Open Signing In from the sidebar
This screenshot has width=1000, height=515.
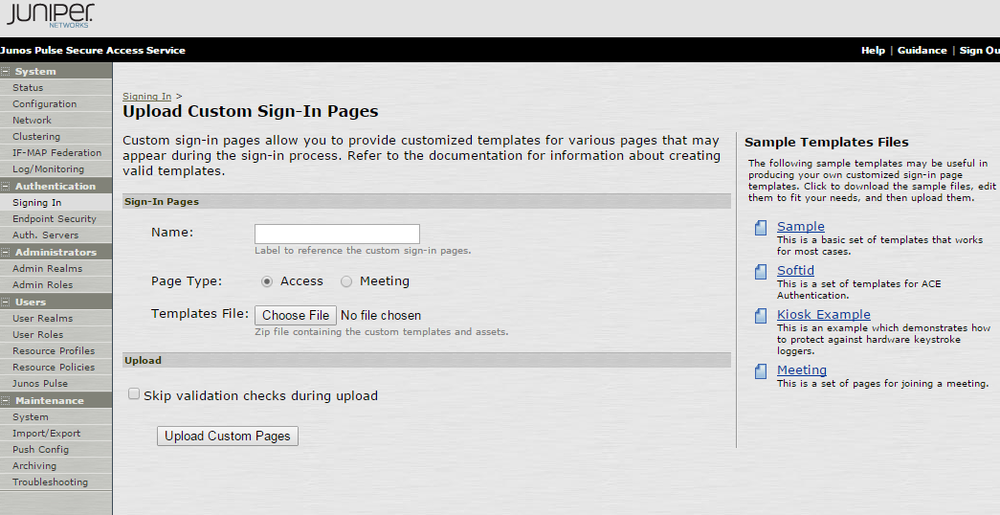click(x=36, y=203)
